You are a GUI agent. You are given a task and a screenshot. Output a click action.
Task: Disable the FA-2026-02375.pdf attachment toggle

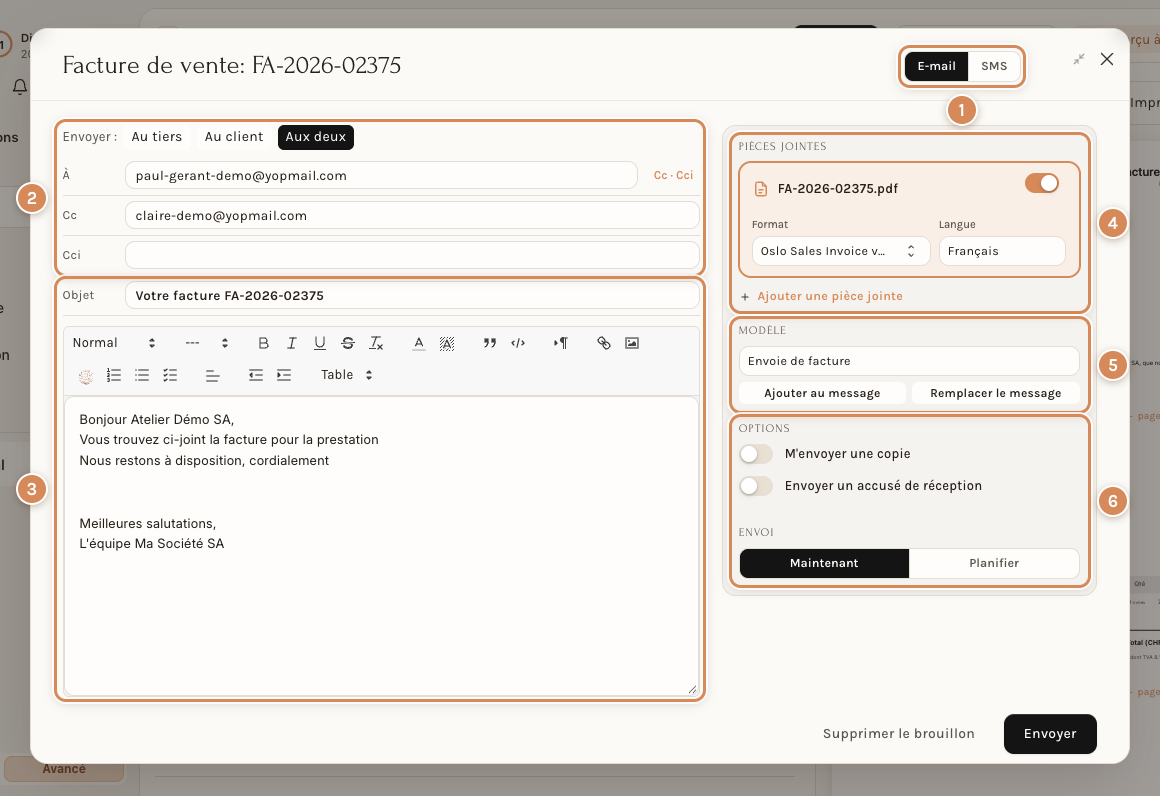(x=1042, y=183)
